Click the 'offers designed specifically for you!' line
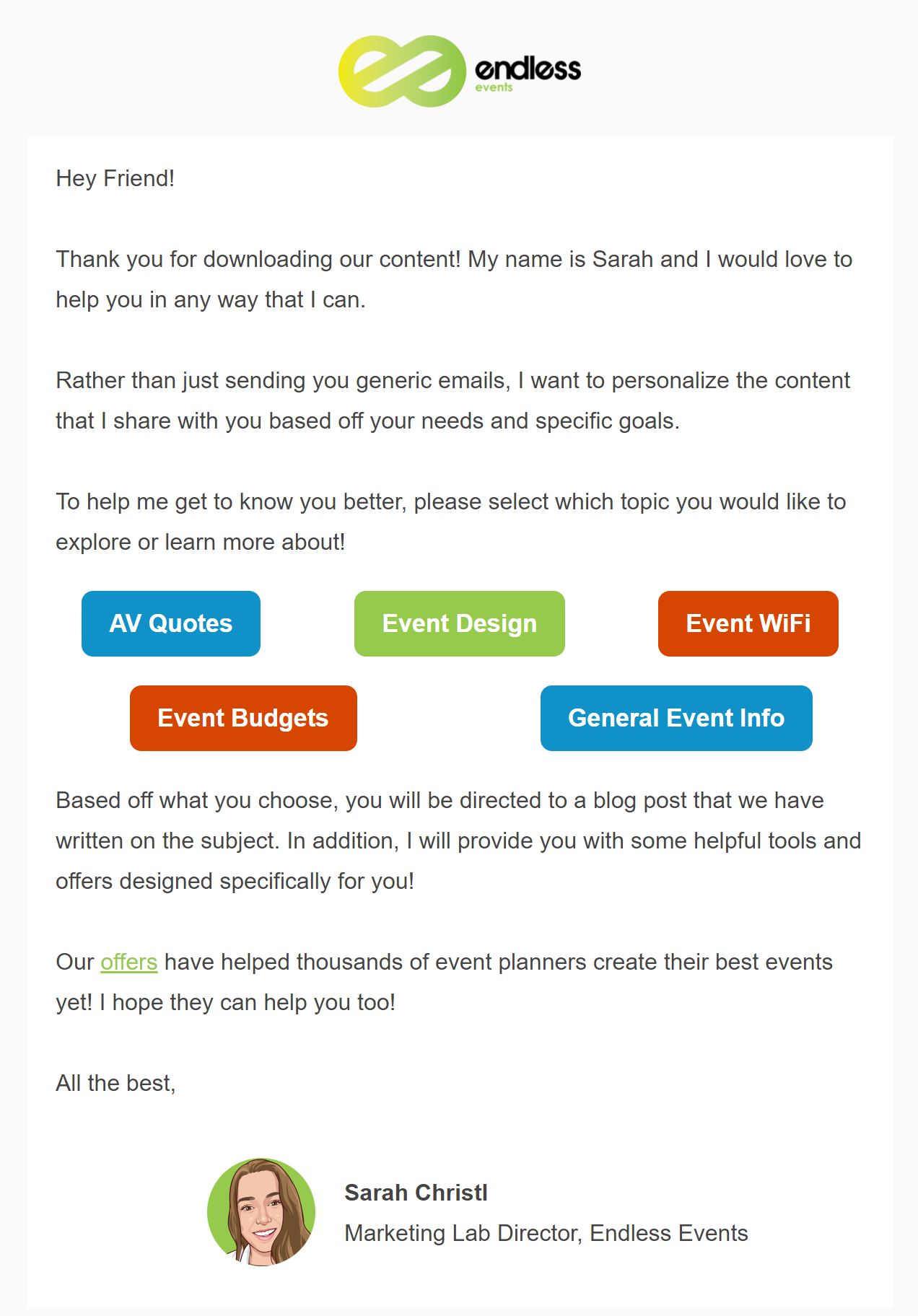Image resolution: width=918 pixels, height=1316 pixels. click(x=235, y=881)
